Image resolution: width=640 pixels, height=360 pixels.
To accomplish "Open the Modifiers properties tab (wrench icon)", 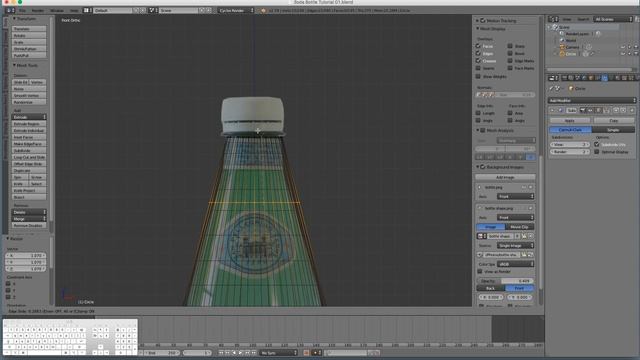I will [604, 78].
